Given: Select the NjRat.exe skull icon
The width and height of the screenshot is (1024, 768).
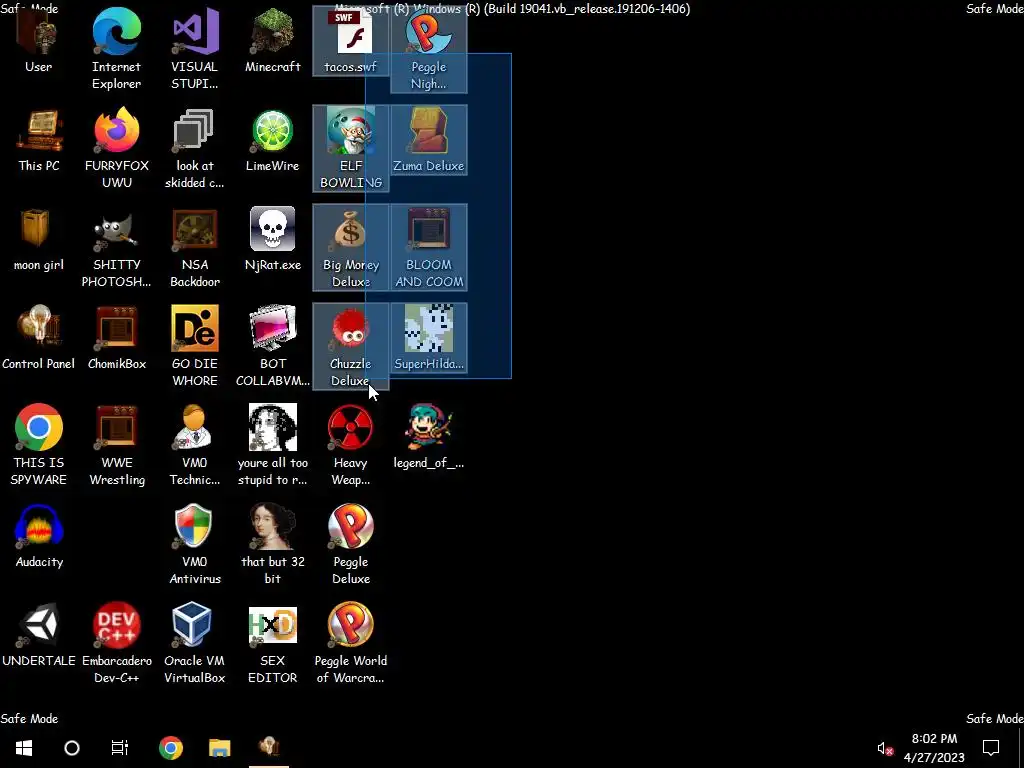Looking at the screenshot, I should point(273,239).
